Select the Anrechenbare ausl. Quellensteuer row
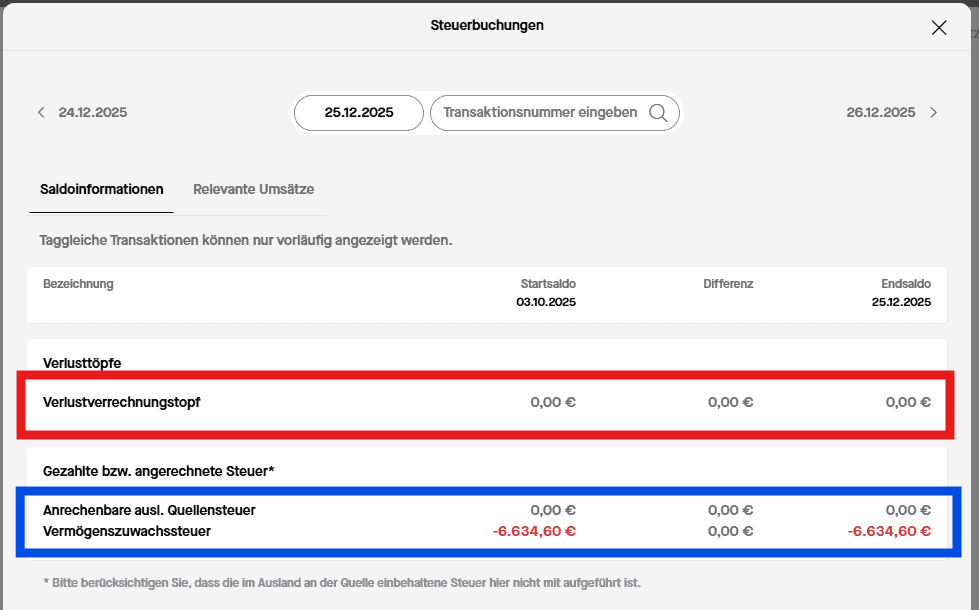Screen dimensions: 979x610 click(149, 511)
